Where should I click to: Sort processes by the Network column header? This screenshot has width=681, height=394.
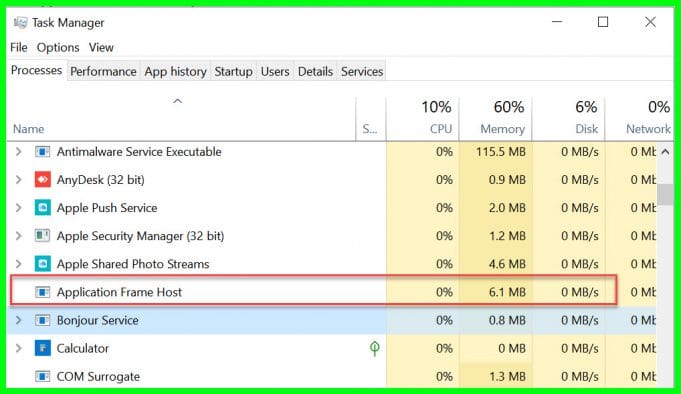point(639,118)
